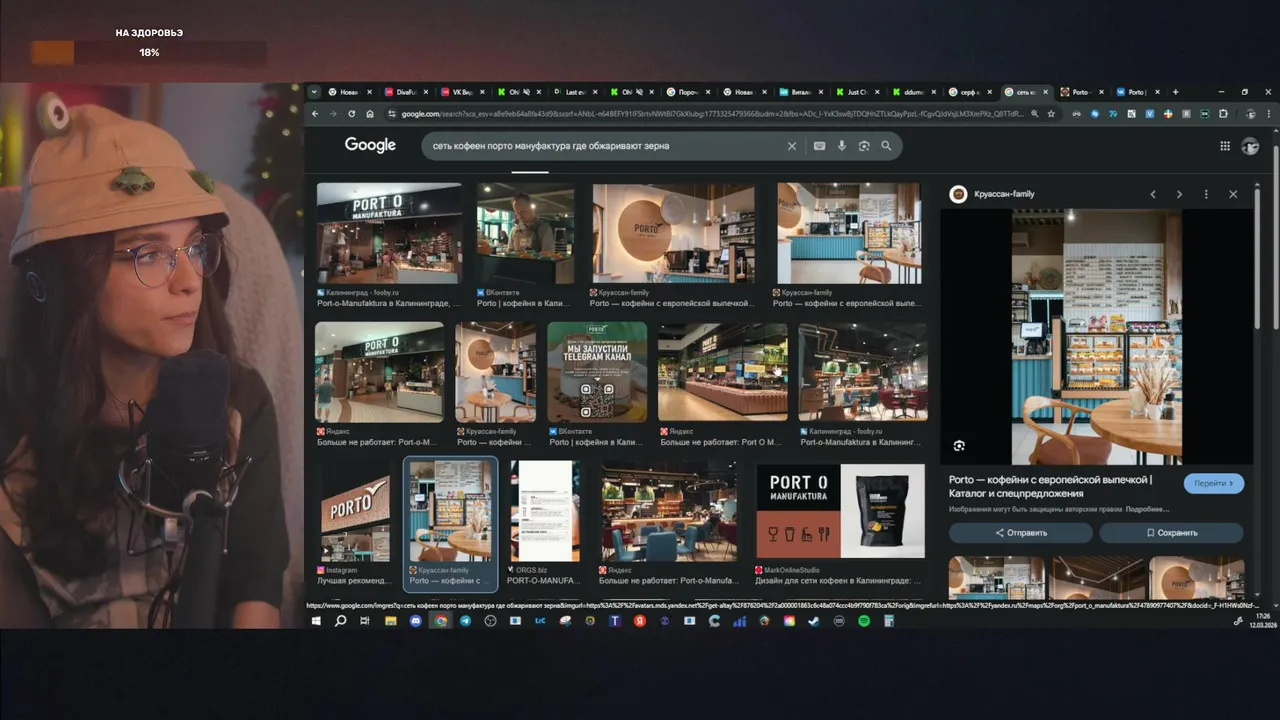
Task: Open the tab search dropdown arrow
Action: [314, 92]
